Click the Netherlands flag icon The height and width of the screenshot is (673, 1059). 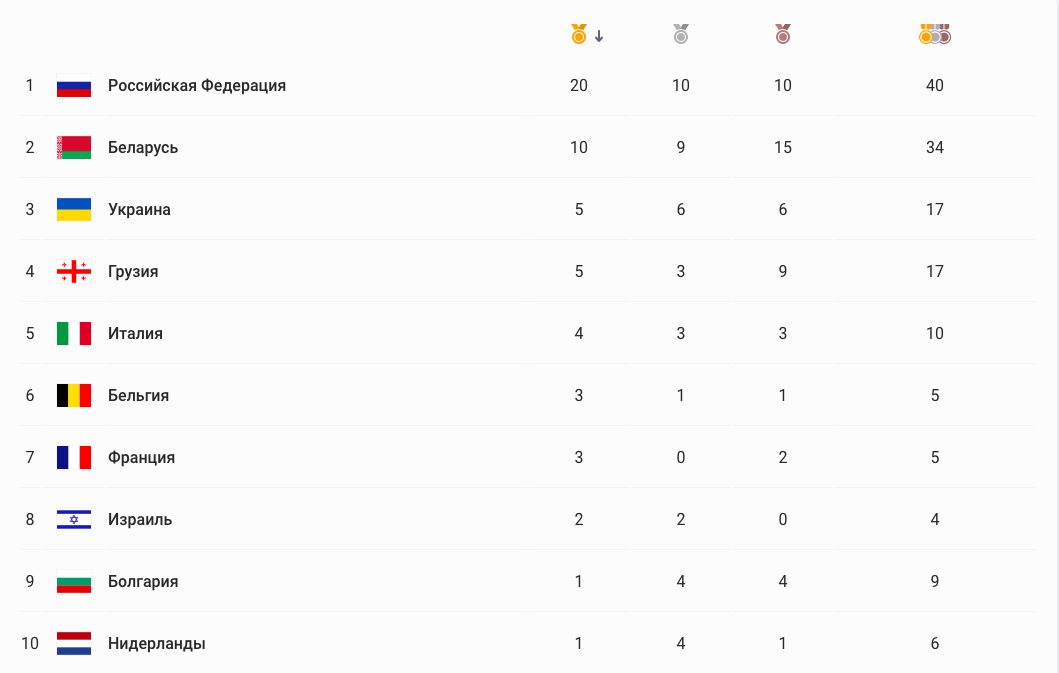coord(74,643)
